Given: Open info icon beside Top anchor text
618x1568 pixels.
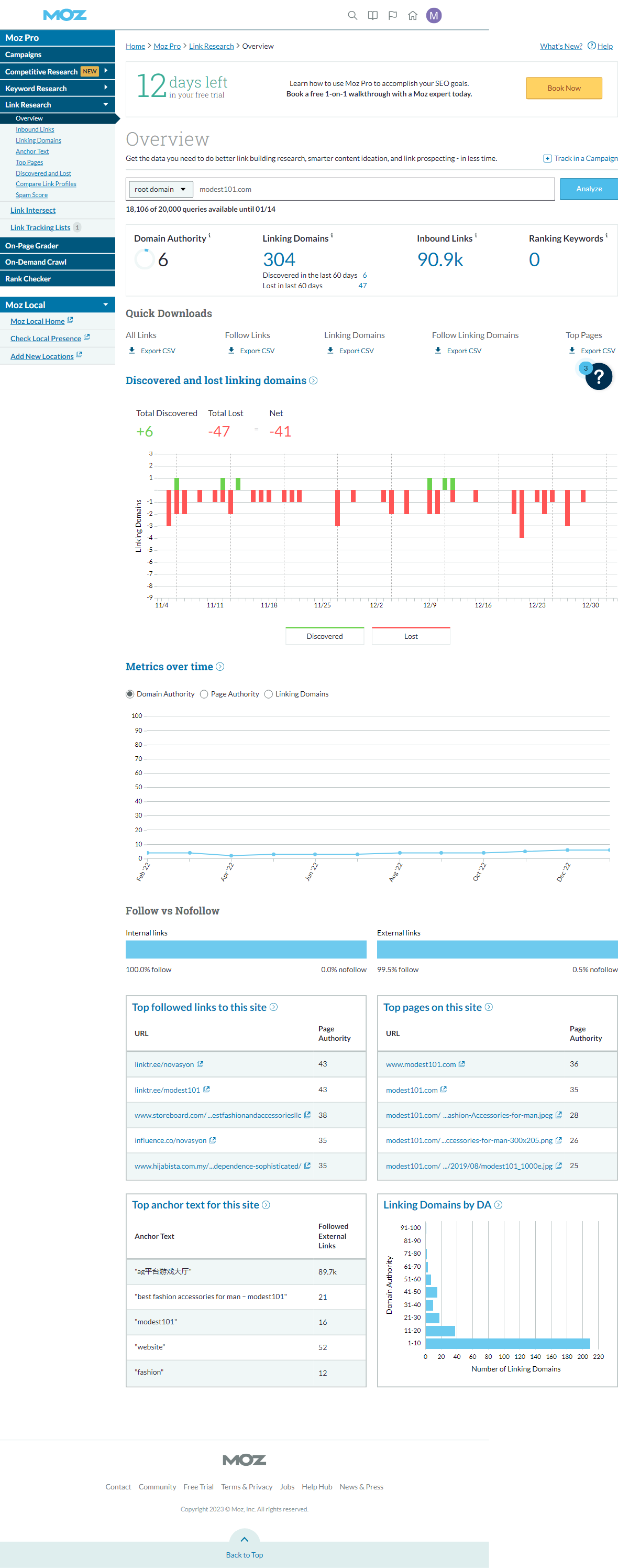Looking at the screenshot, I should coord(266,1205).
